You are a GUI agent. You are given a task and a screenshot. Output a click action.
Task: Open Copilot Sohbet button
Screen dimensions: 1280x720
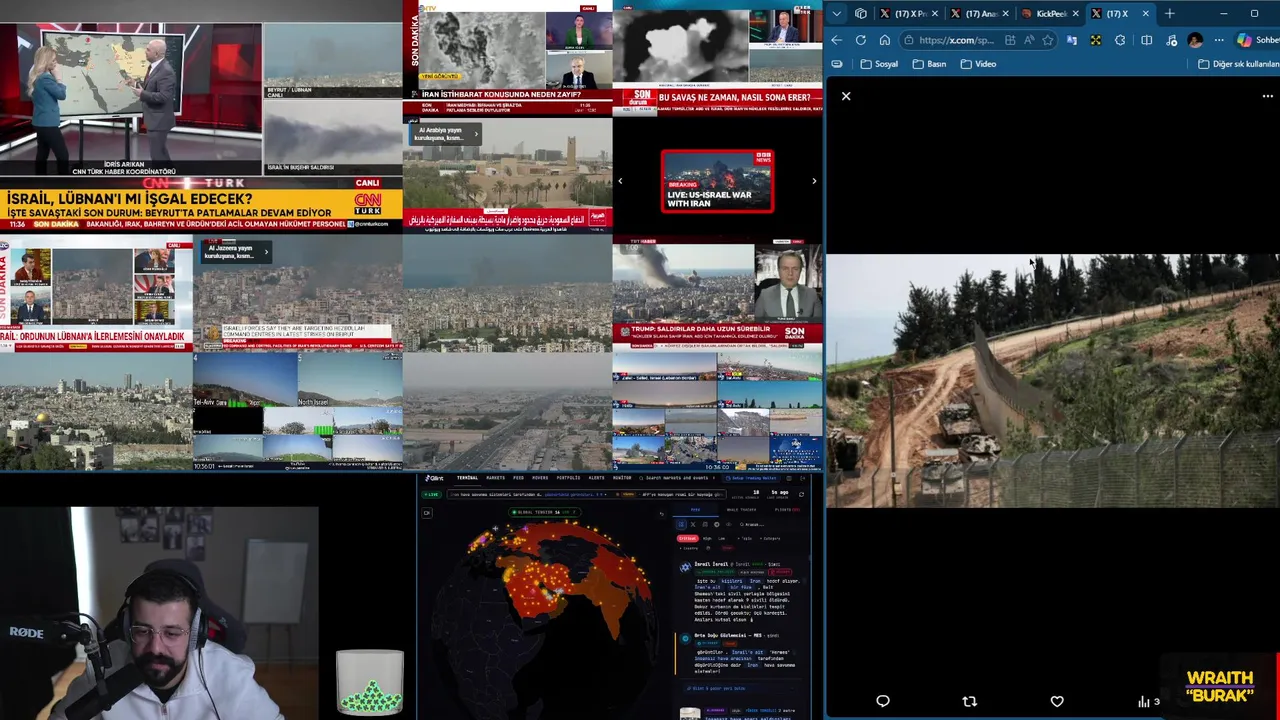point(1257,40)
